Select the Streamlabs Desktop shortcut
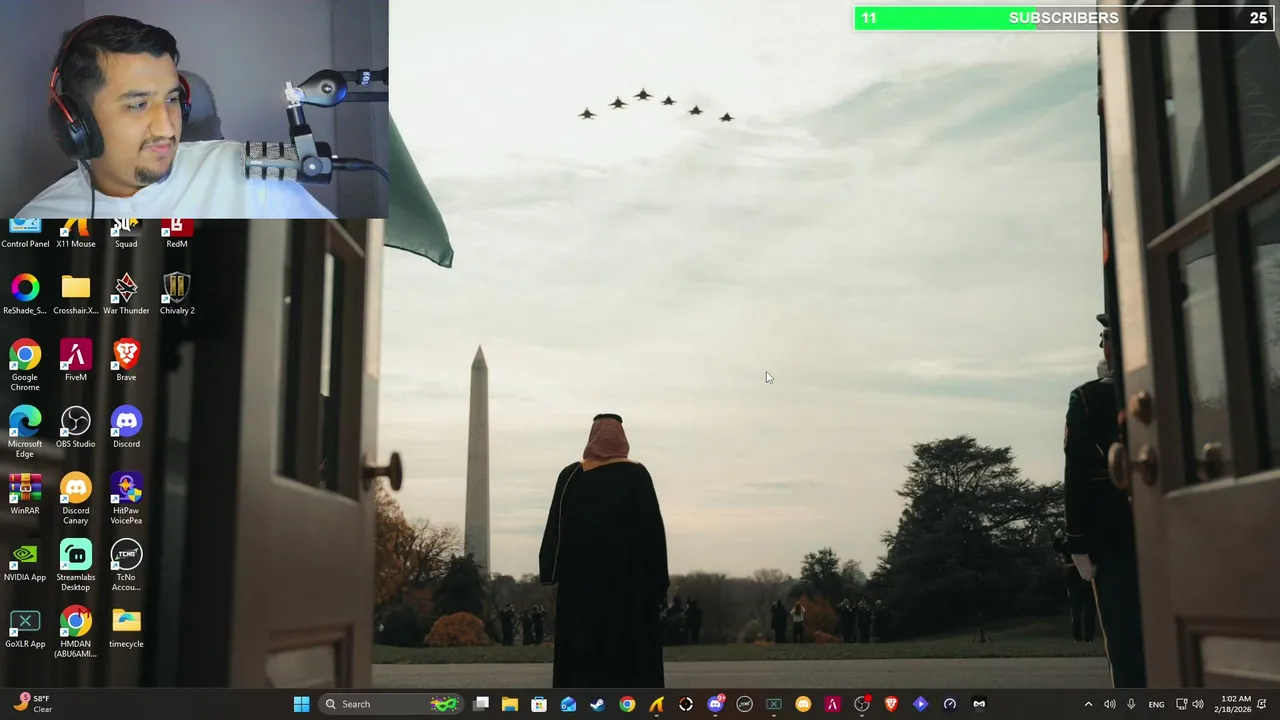This screenshot has height=720, width=1280. [76, 567]
